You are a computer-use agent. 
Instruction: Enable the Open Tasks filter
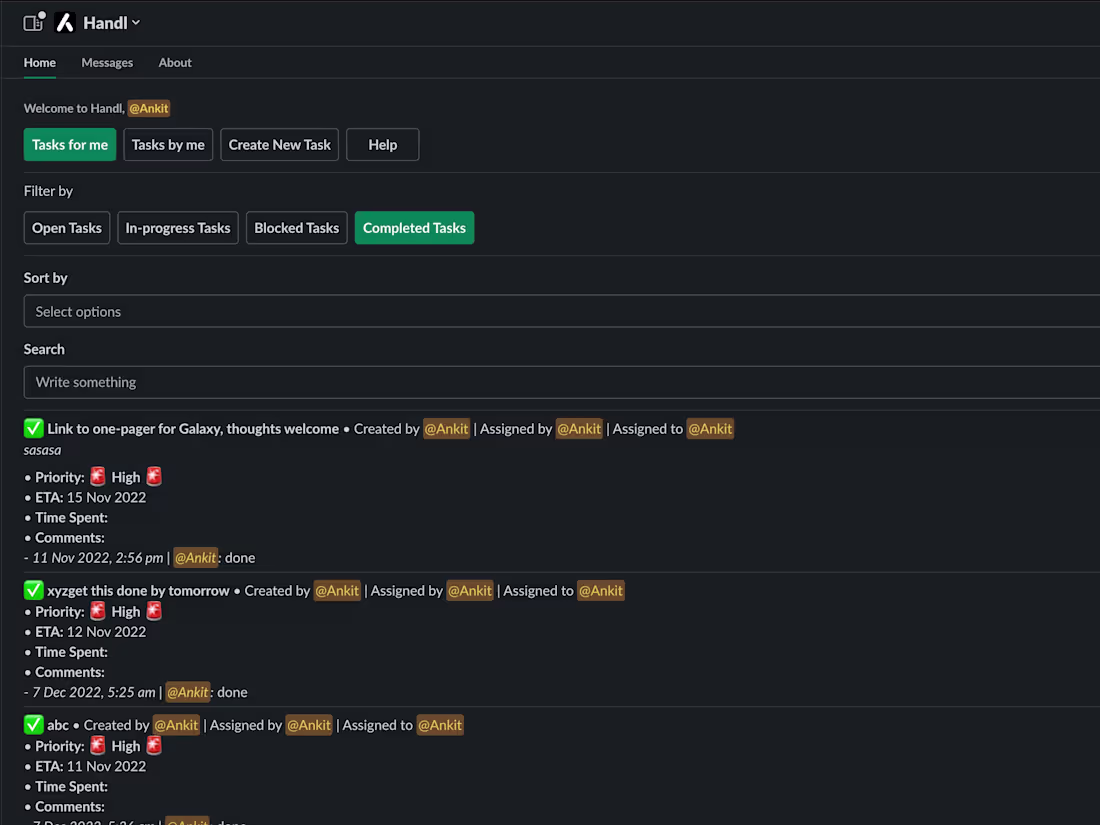tap(66, 228)
